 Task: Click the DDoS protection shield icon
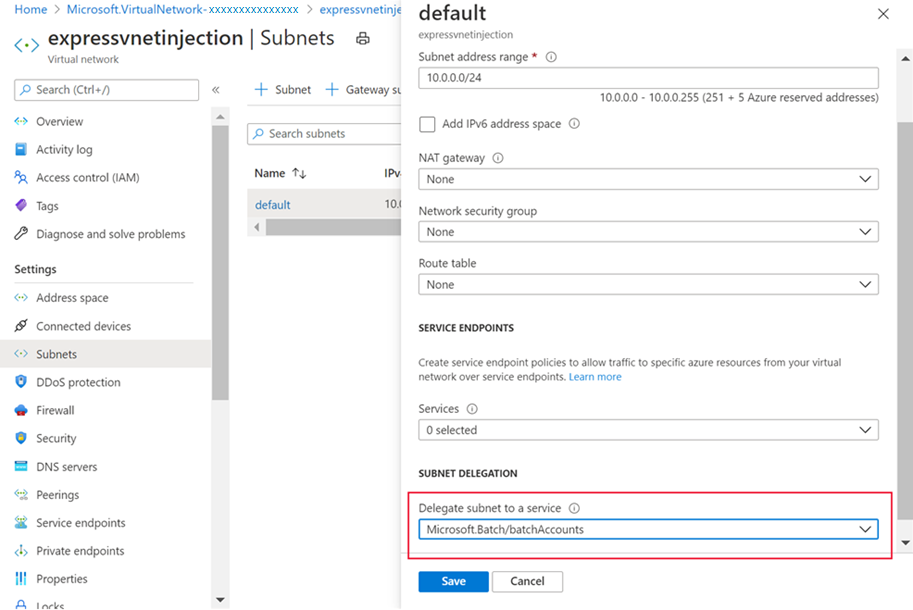click(21, 382)
